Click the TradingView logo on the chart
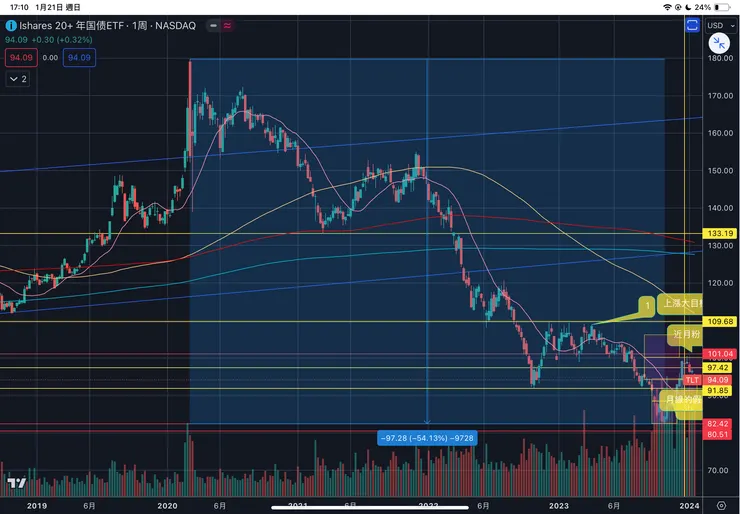Viewport: 740px width, 514px height. [x=16, y=482]
